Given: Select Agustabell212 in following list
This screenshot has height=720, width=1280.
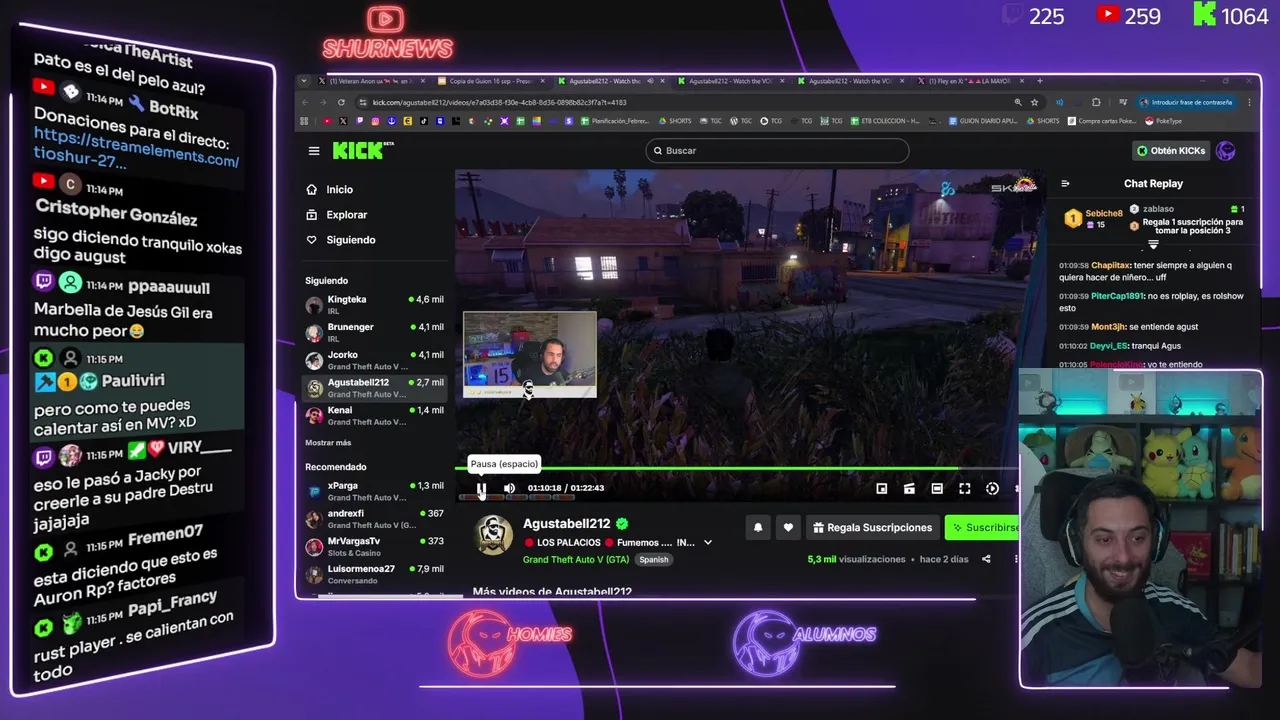Looking at the screenshot, I should tap(374, 388).
